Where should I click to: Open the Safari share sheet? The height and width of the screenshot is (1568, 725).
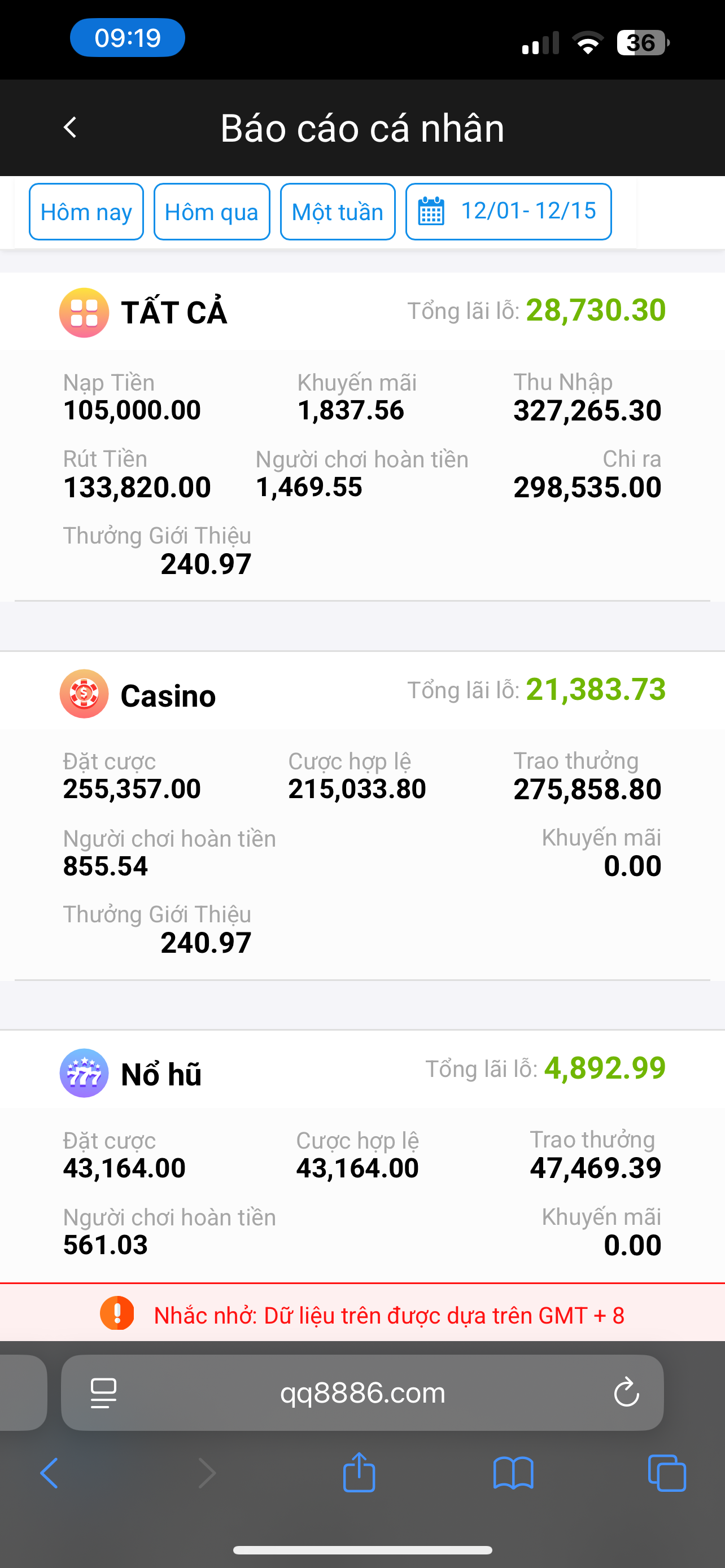click(359, 1473)
